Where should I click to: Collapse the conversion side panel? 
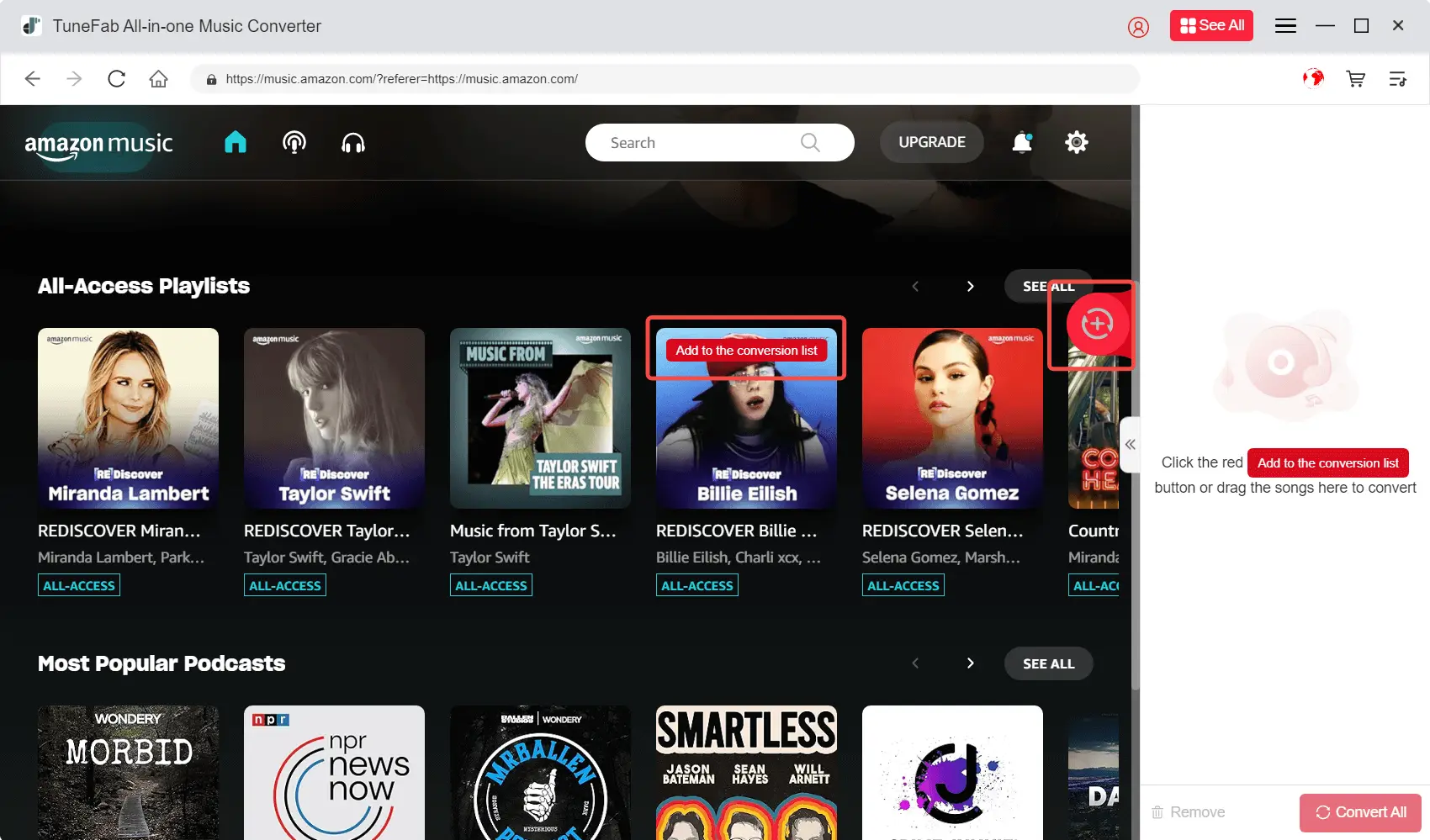click(1131, 445)
